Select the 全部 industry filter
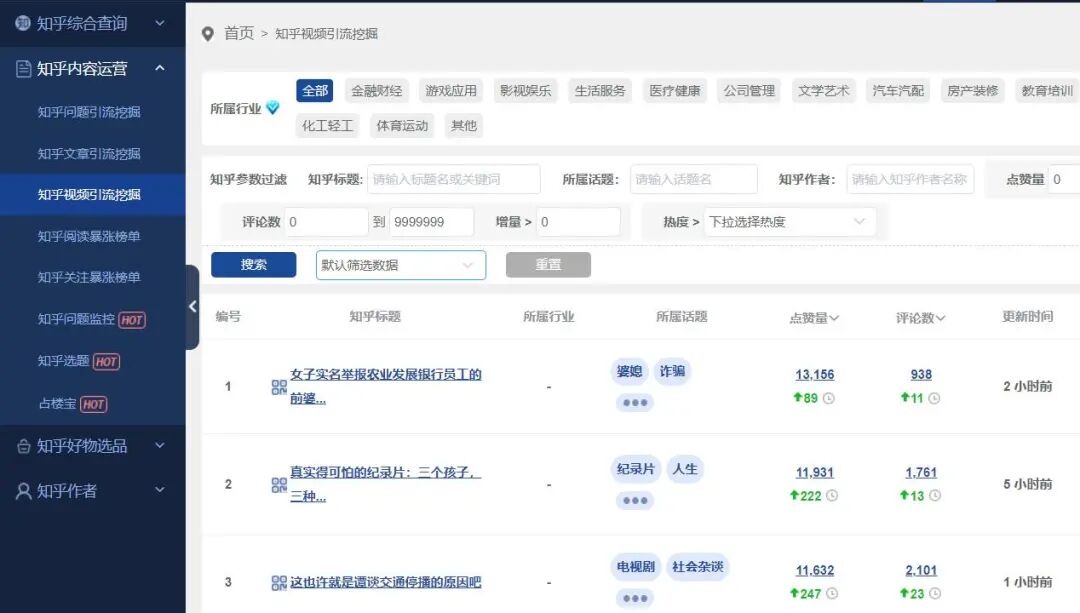Screen dimensions: 1080x613 click(315, 91)
